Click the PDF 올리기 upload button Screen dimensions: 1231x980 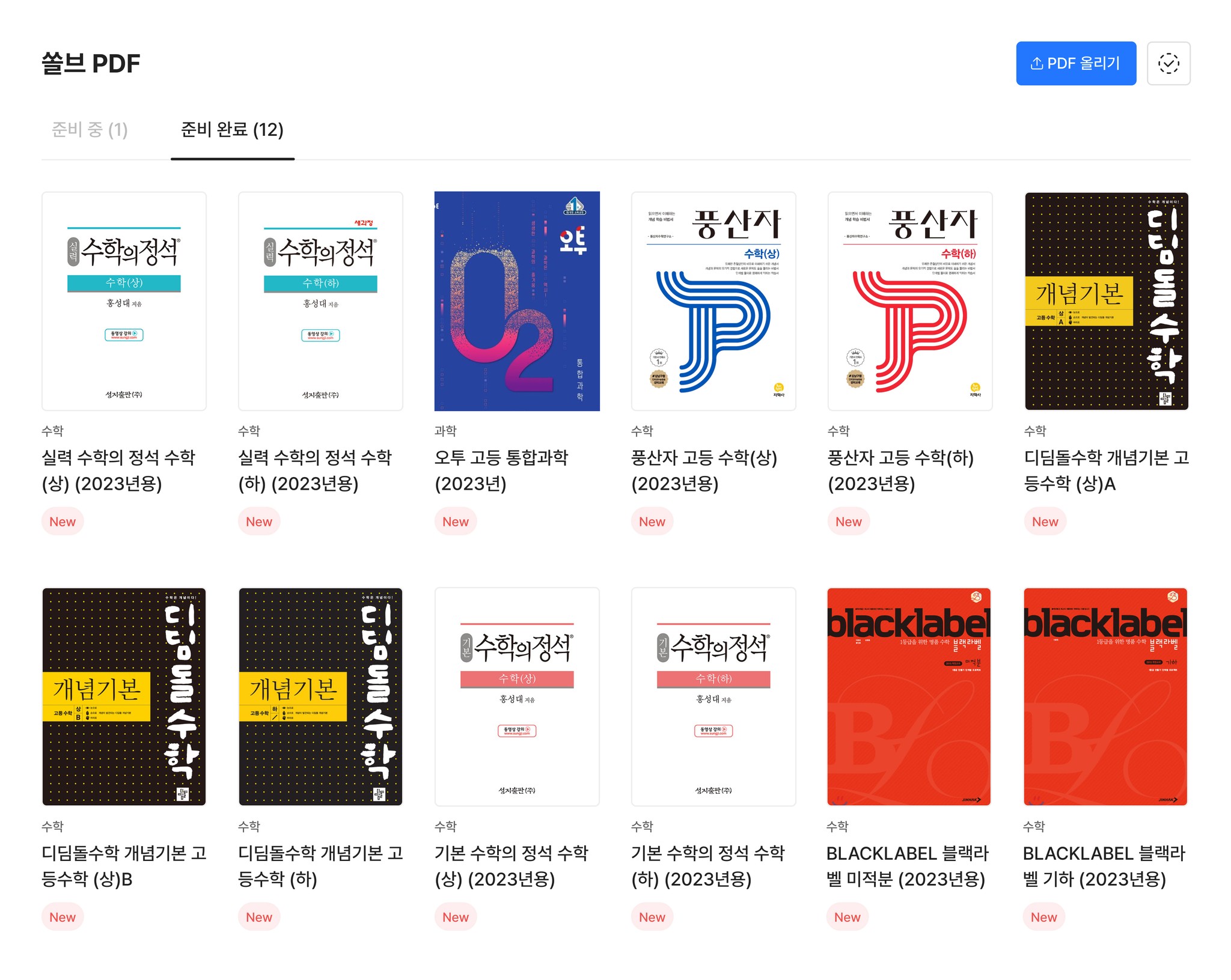coord(1076,63)
